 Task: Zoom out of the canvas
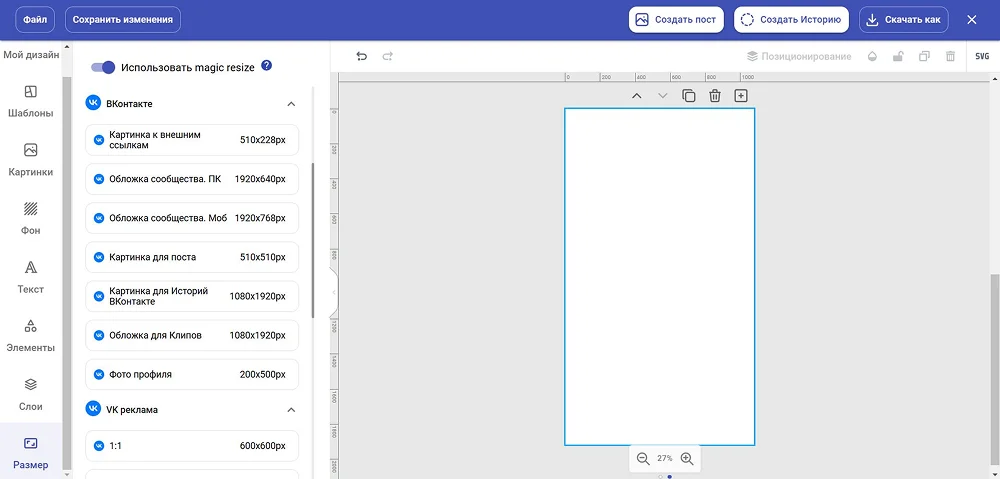coord(643,458)
